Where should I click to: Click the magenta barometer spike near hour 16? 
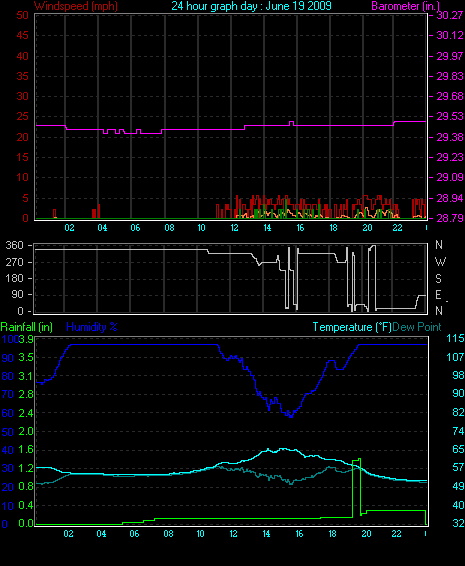291,123
